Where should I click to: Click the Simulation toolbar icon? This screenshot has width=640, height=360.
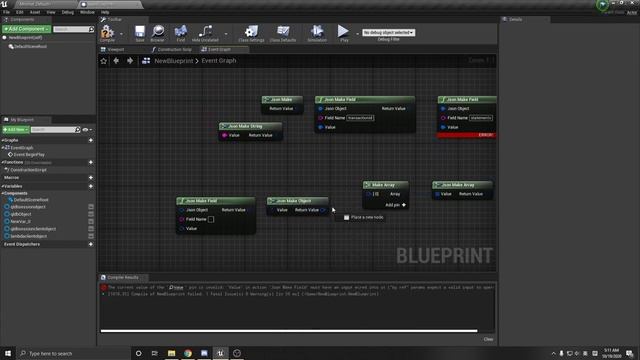coord(317,33)
